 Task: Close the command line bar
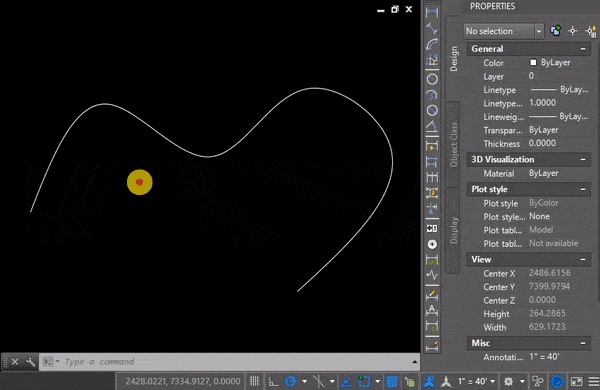tap(15, 362)
